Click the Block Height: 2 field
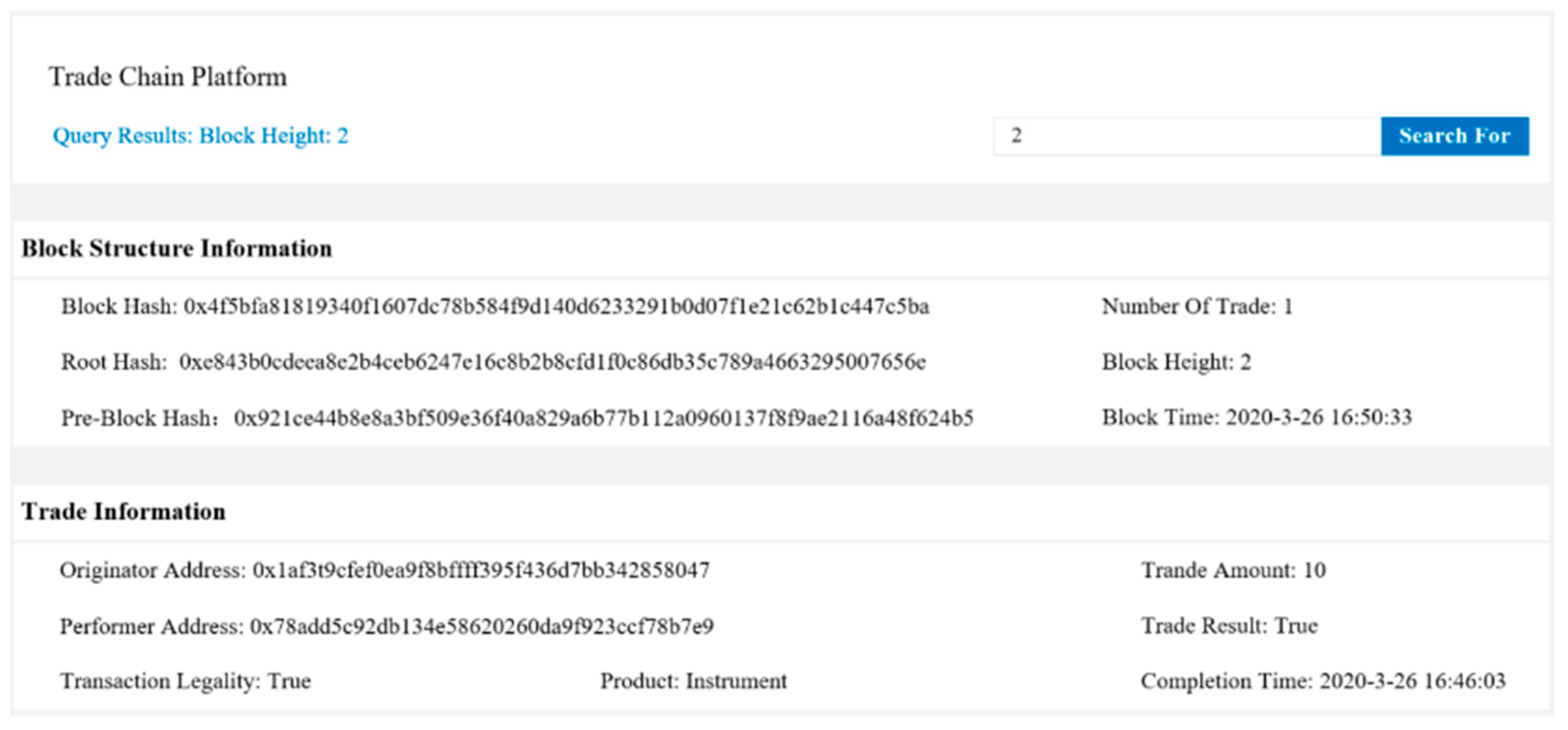Screen dimensions: 1568x730 pyautogui.click(x=1176, y=362)
